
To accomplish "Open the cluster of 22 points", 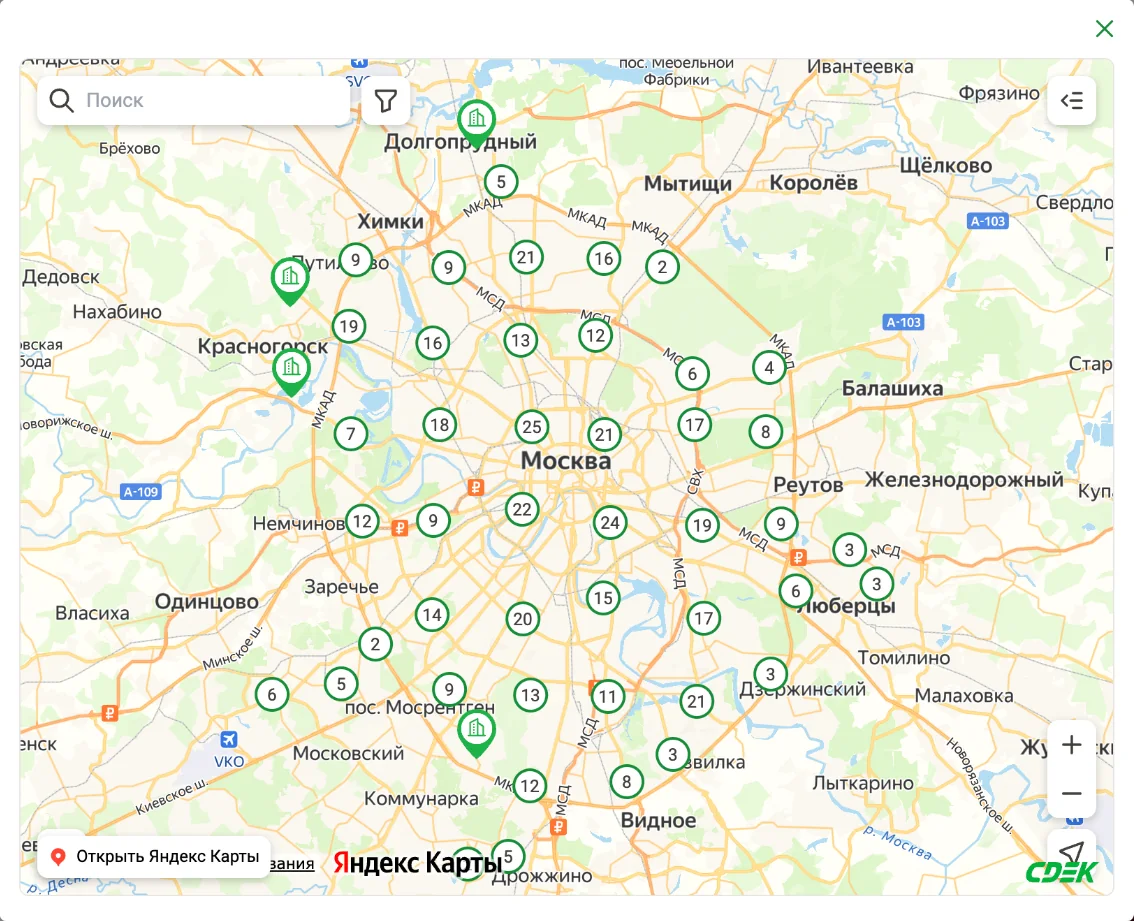I will pos(522,509).
